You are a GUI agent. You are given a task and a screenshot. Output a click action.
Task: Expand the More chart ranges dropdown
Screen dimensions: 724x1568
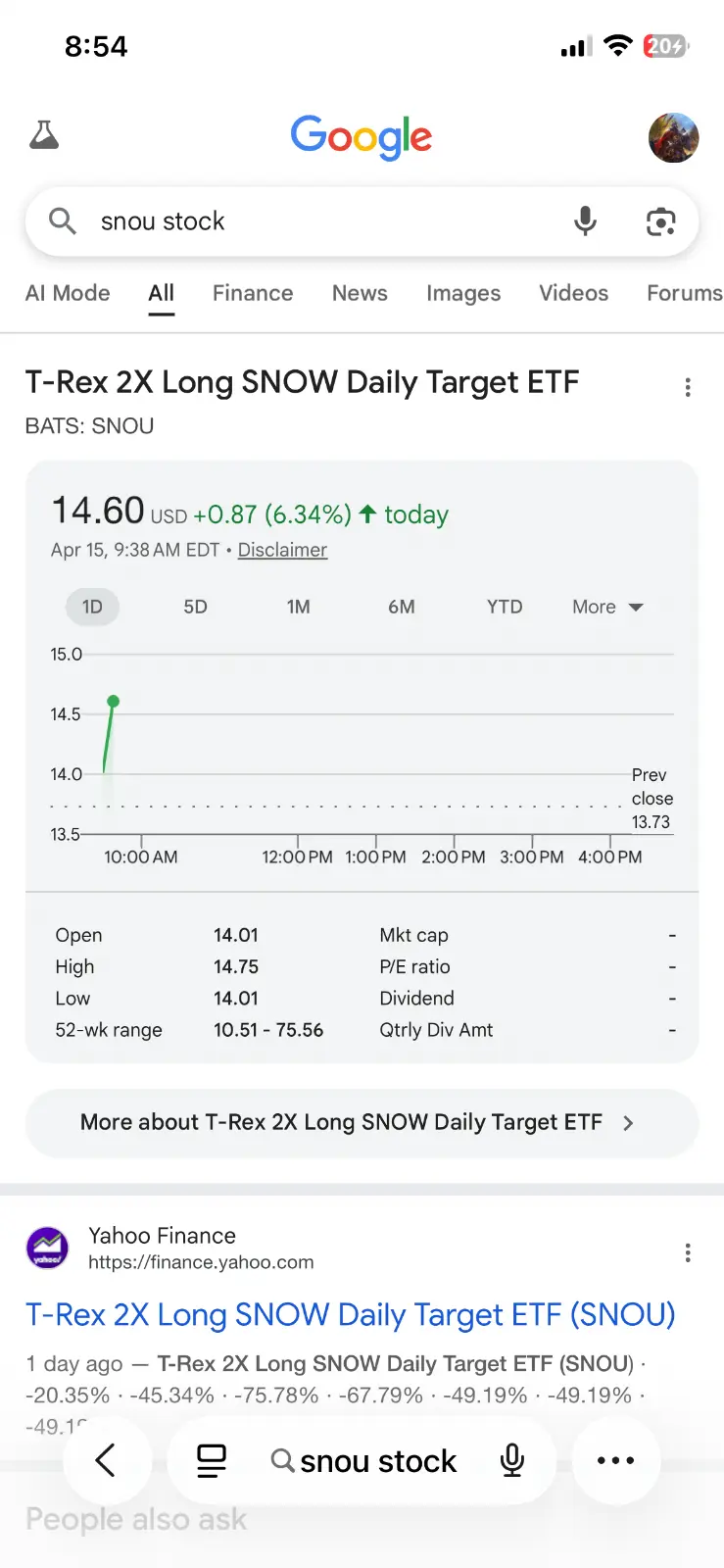(x=607, y=607)
